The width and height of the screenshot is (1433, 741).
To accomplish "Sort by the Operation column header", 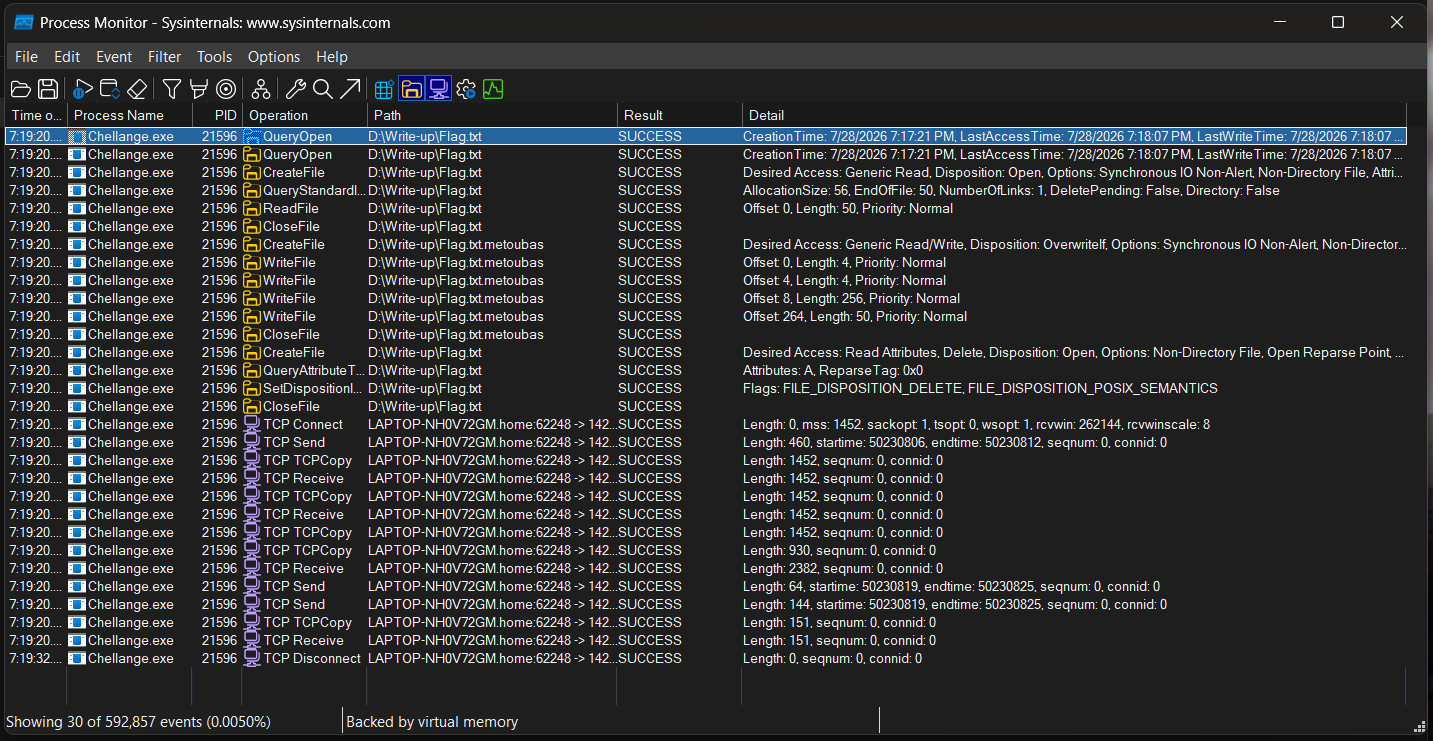I will point(304,115).
